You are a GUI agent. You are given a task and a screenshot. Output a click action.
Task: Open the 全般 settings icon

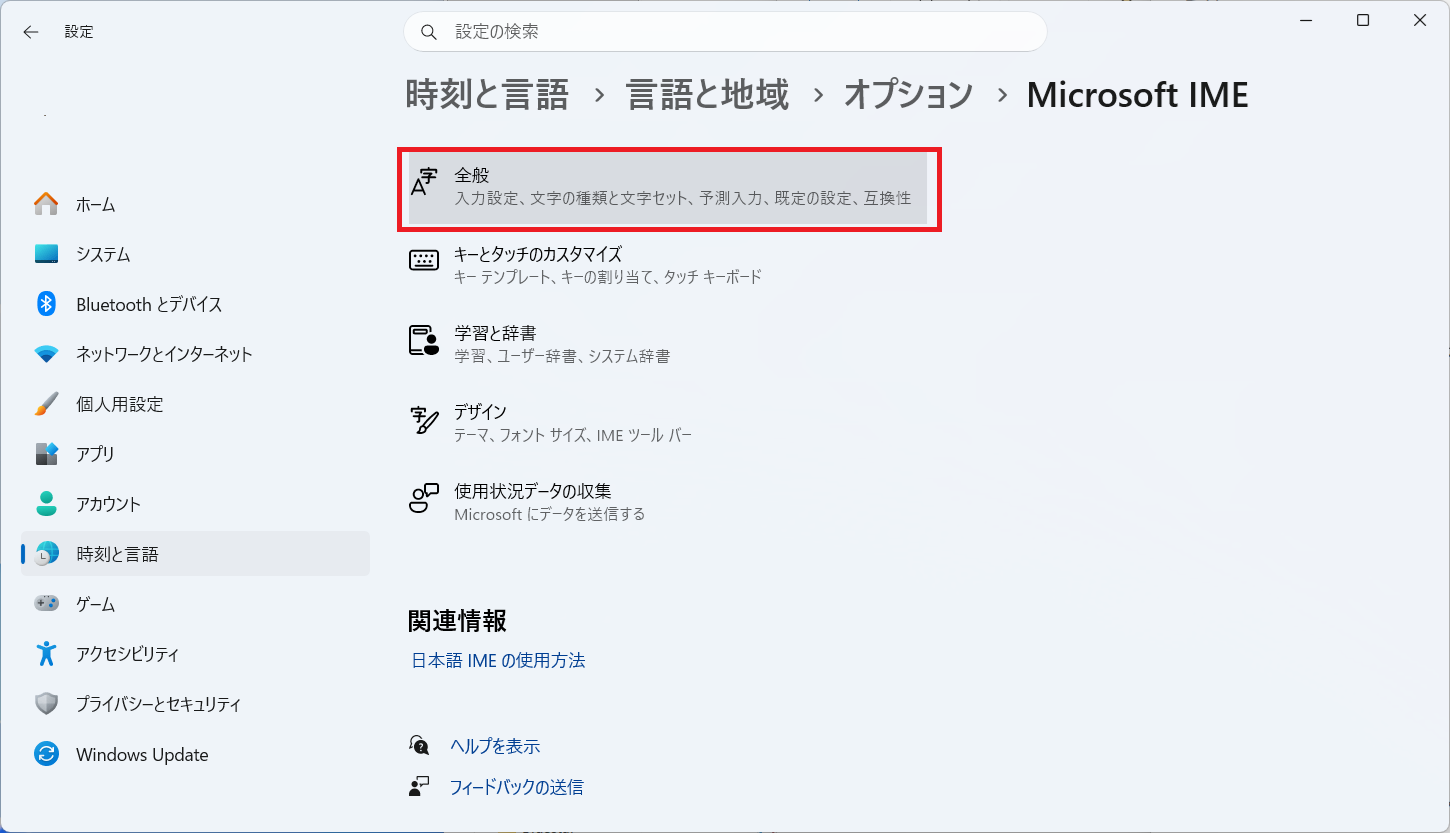click(x=424, y=186)
